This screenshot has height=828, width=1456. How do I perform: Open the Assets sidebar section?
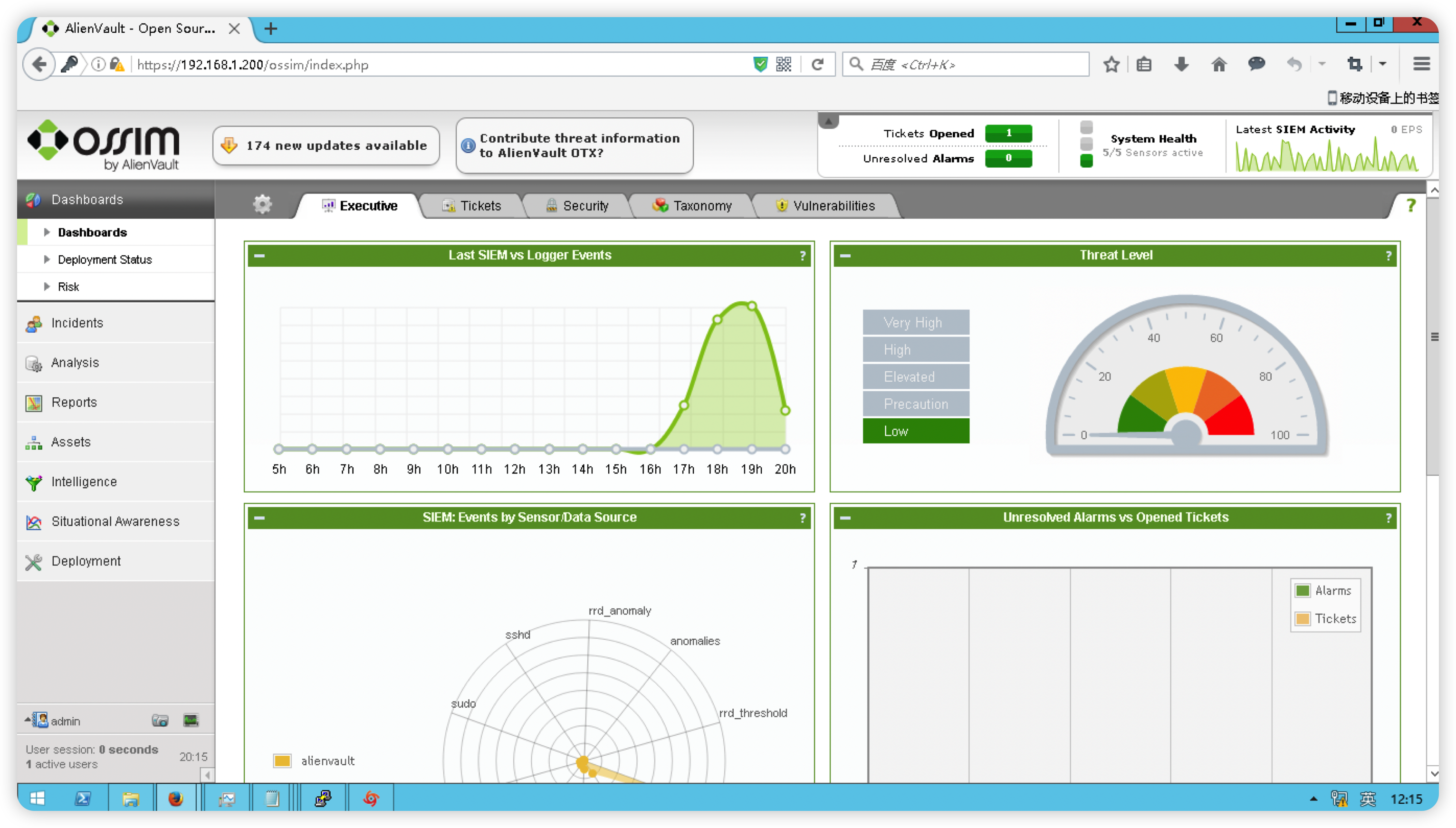(115, 443)
